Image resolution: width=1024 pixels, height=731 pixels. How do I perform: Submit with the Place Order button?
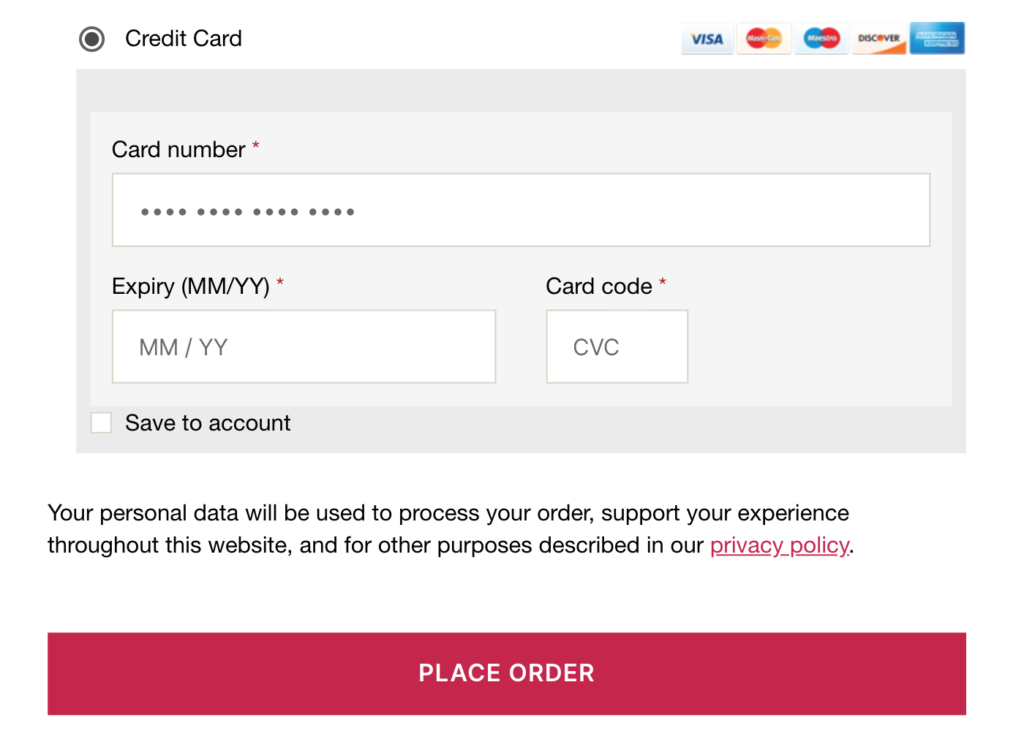click(x=507, y=674)
